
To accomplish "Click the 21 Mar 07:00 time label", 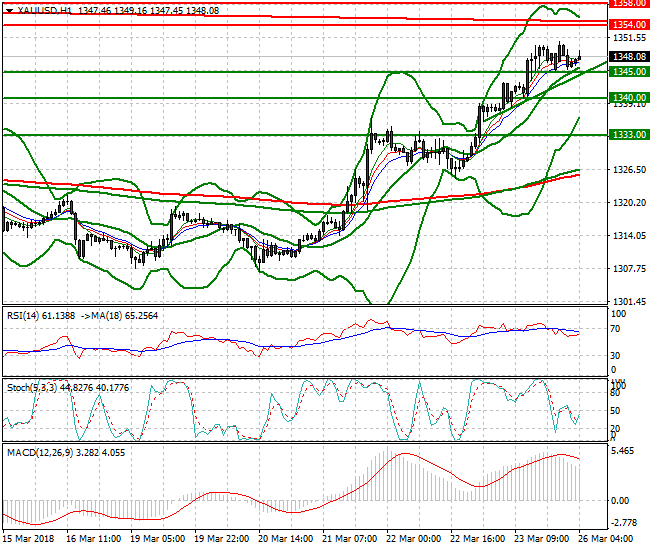I will point(349,539).
